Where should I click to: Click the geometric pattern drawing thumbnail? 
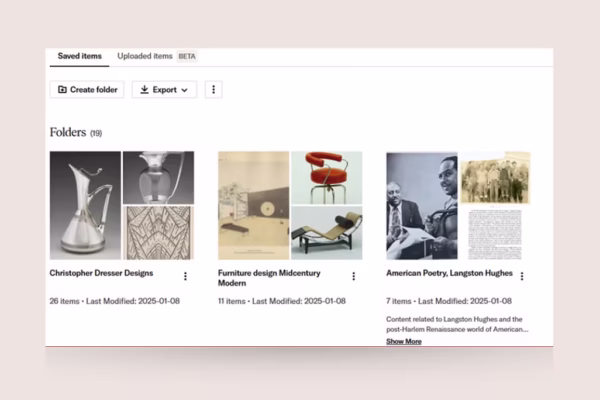(x=158, y=233)
